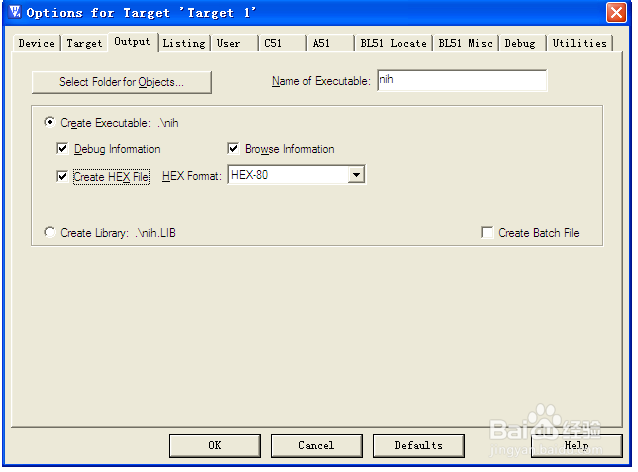Click the OK button
This screenshot has height=472, width=638.
pyautogui.click(x=215, y=446)
